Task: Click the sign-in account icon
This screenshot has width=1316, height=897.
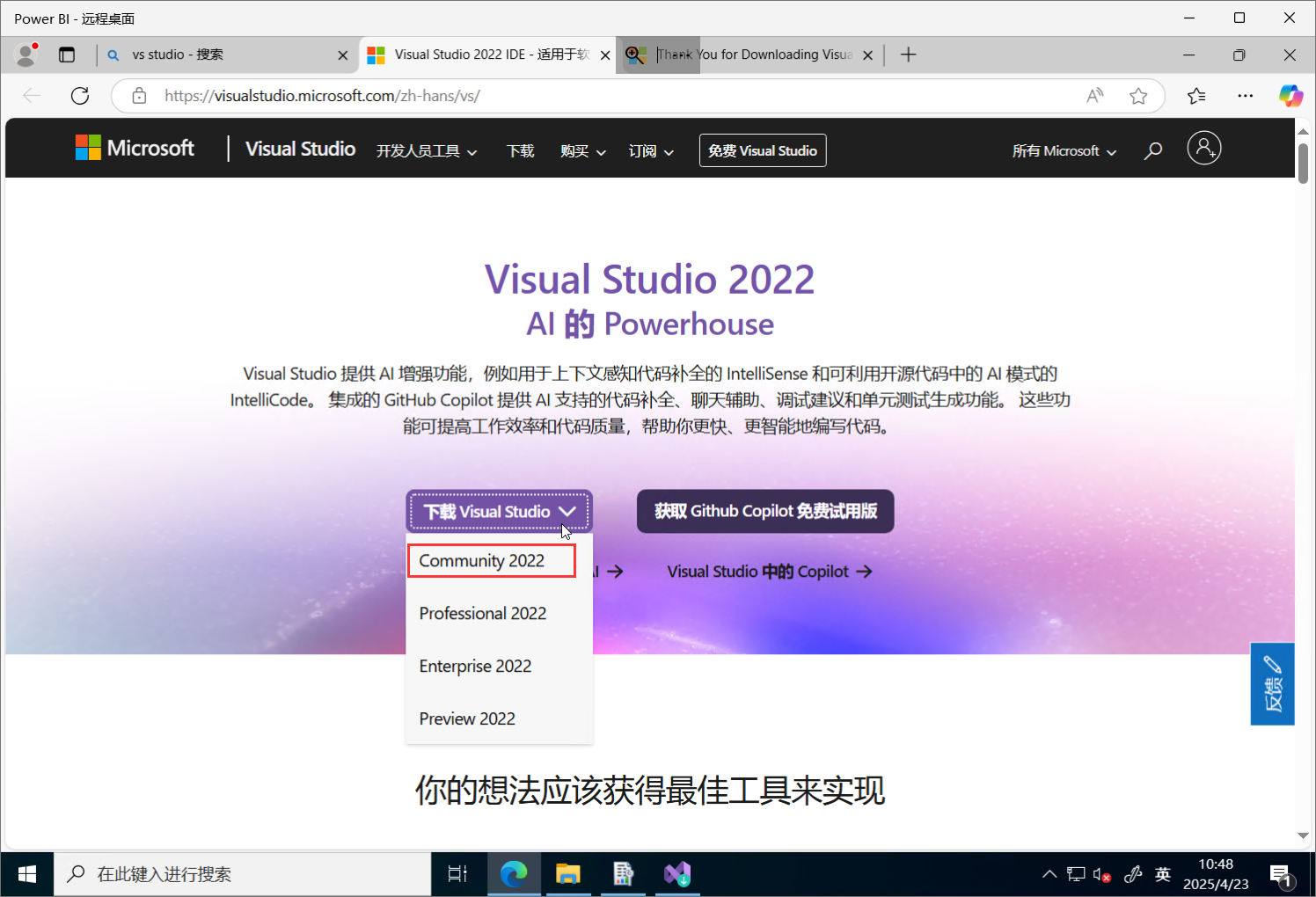Action: point(1204,148)
